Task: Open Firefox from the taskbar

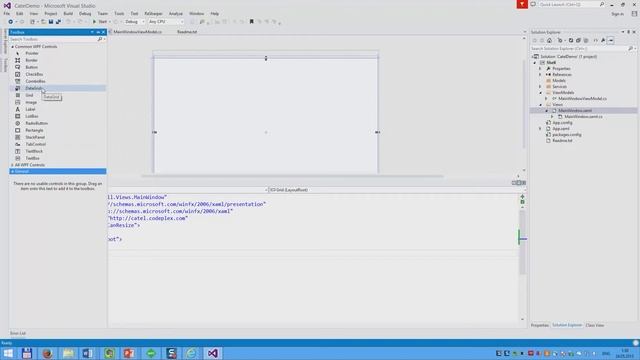Action: [47, 353]
